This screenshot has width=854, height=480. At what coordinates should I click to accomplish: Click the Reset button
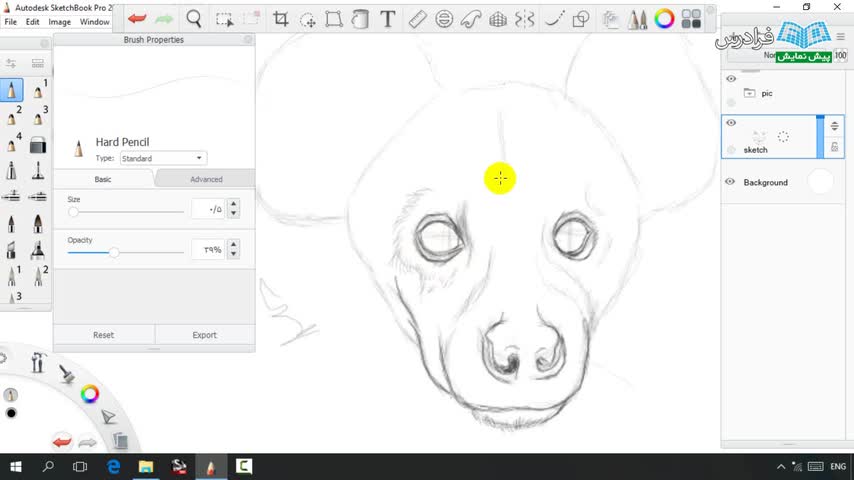tap(103, 335)
